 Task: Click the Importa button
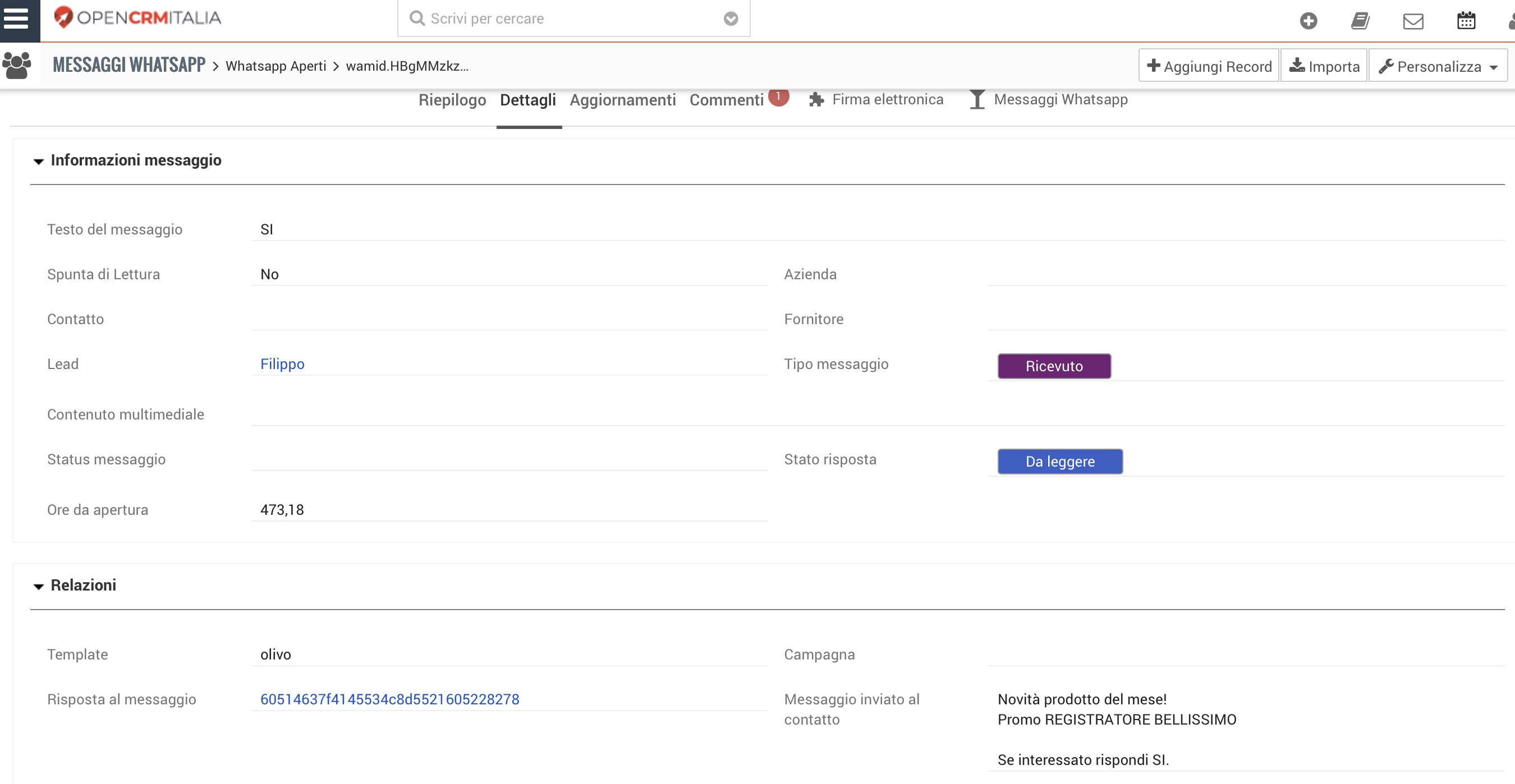1324,66
